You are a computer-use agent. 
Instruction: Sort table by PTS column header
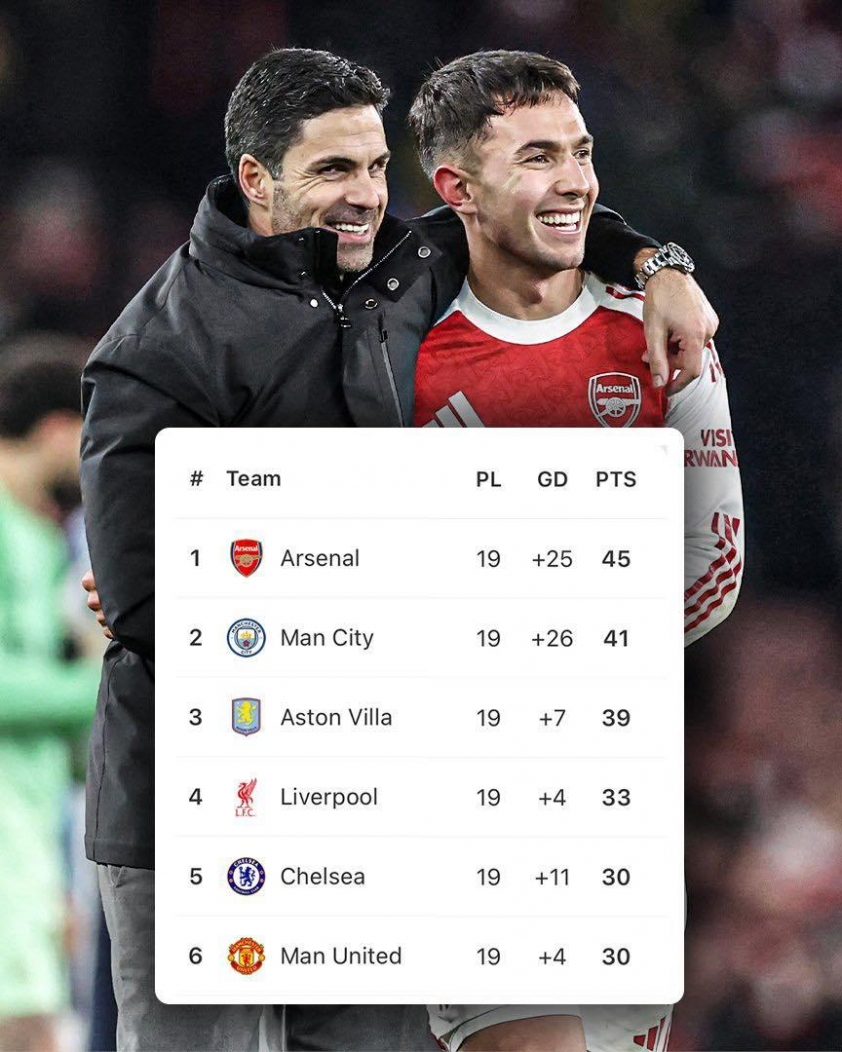click(x=616, y=479)
